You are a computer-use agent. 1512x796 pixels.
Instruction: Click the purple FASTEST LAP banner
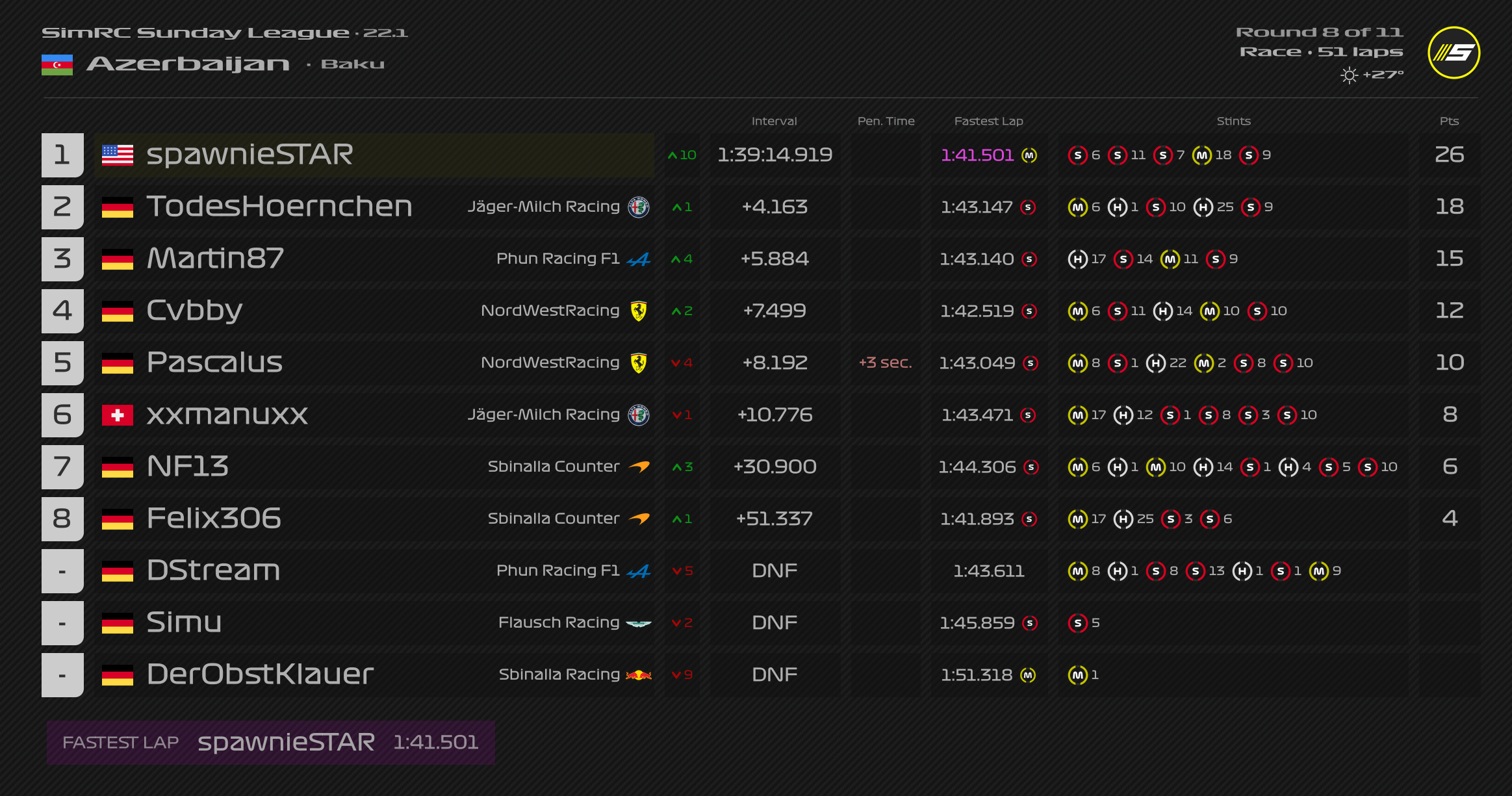coord(270,742)
